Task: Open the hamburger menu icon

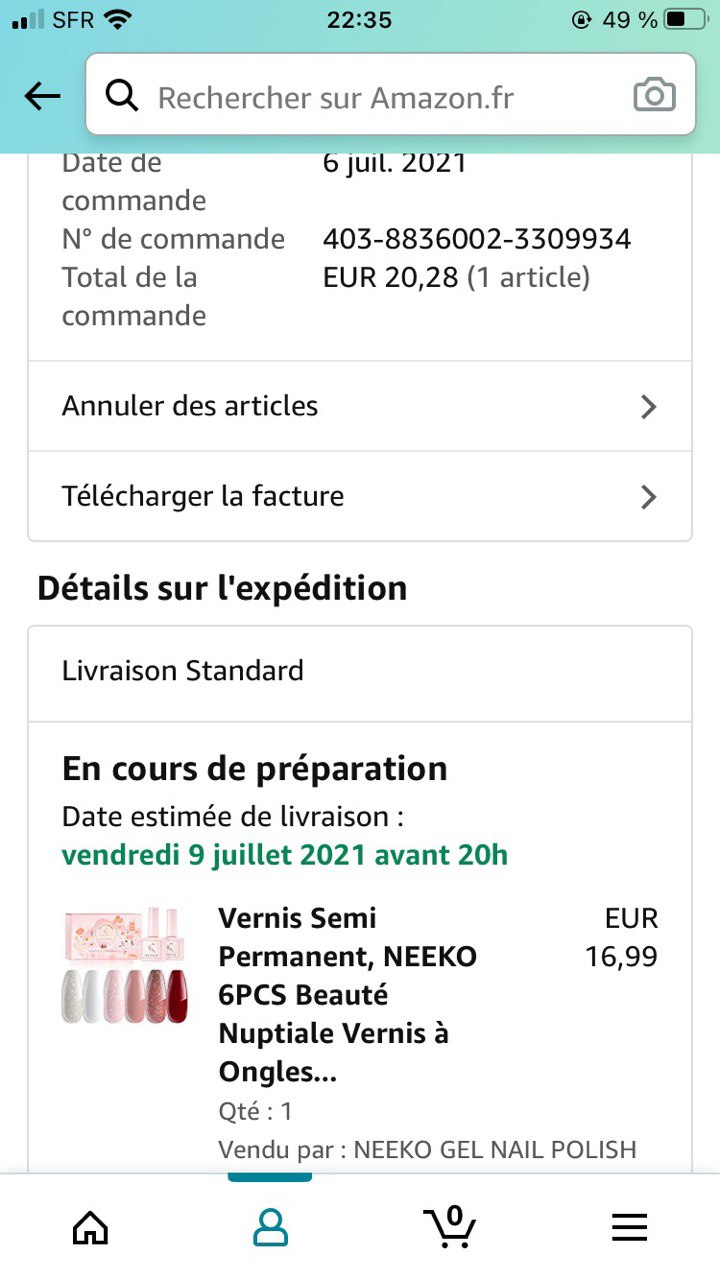Action: [x=630, y=1227]
